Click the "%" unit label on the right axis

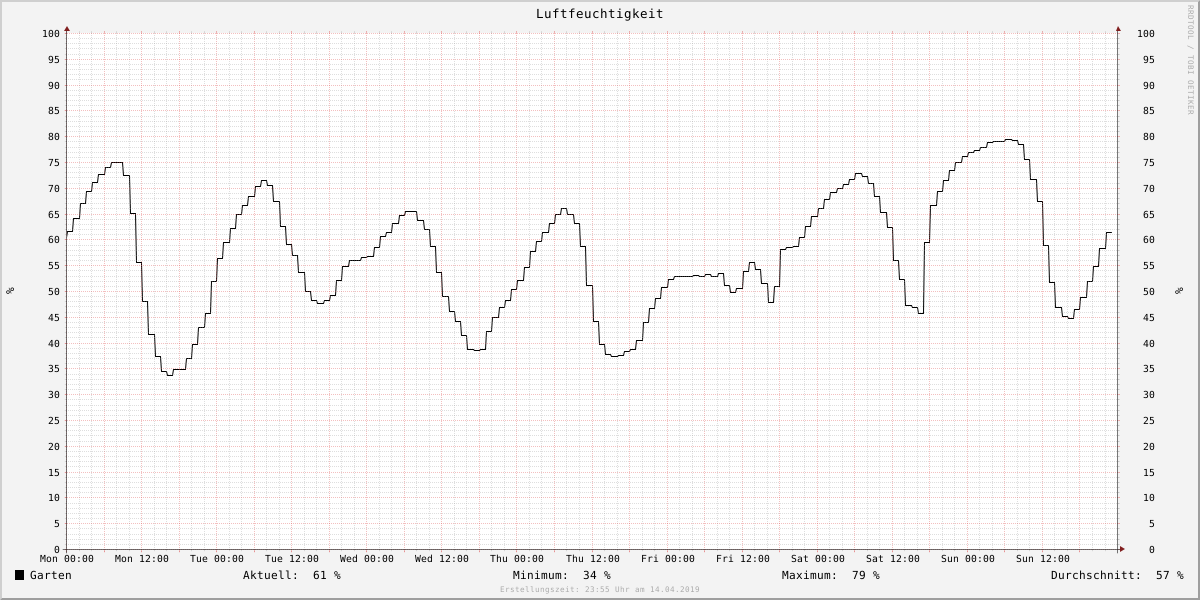pyautogui.click(x=1178, y=291)
